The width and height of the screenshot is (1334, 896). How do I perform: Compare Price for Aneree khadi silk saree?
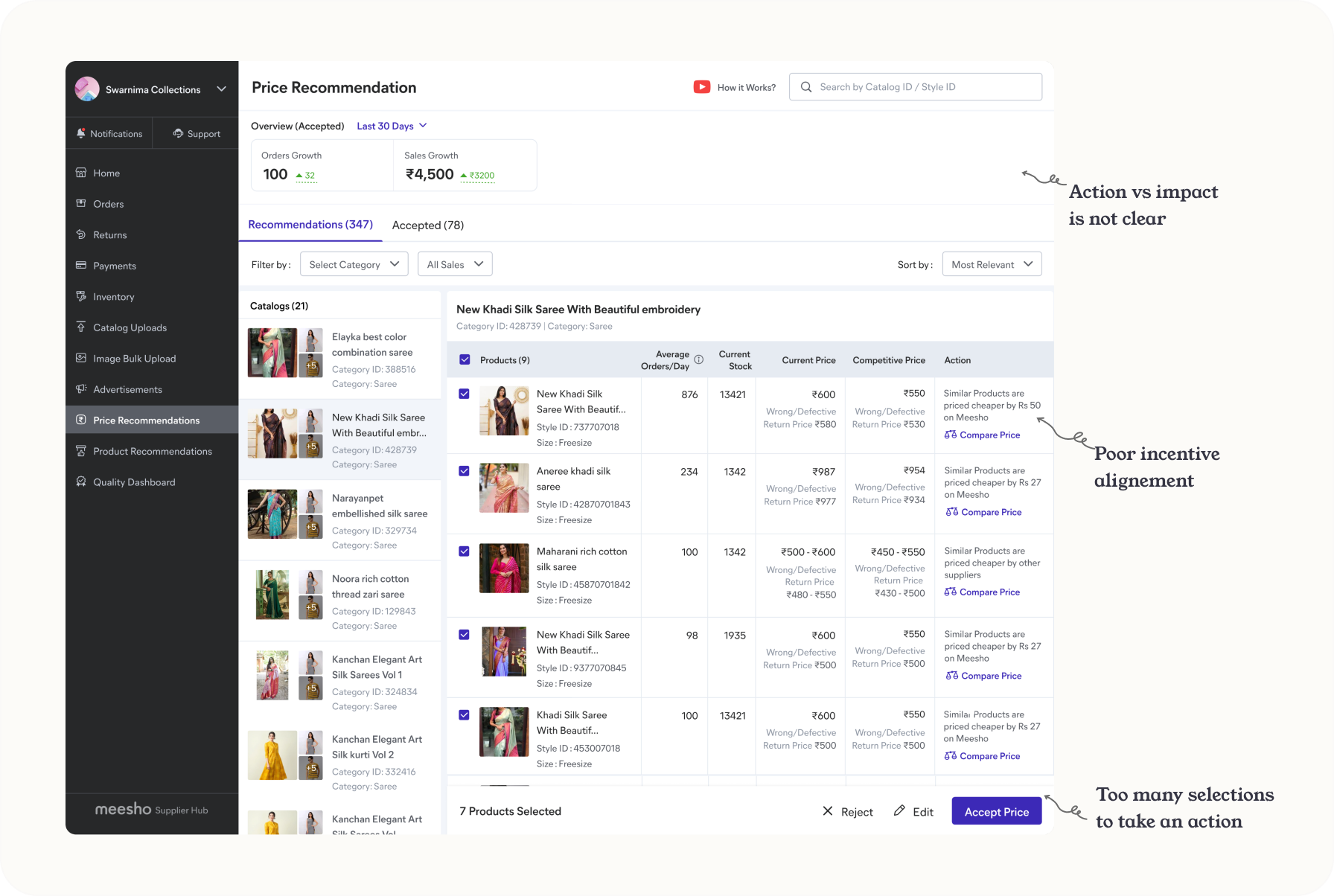coord(983,512)
